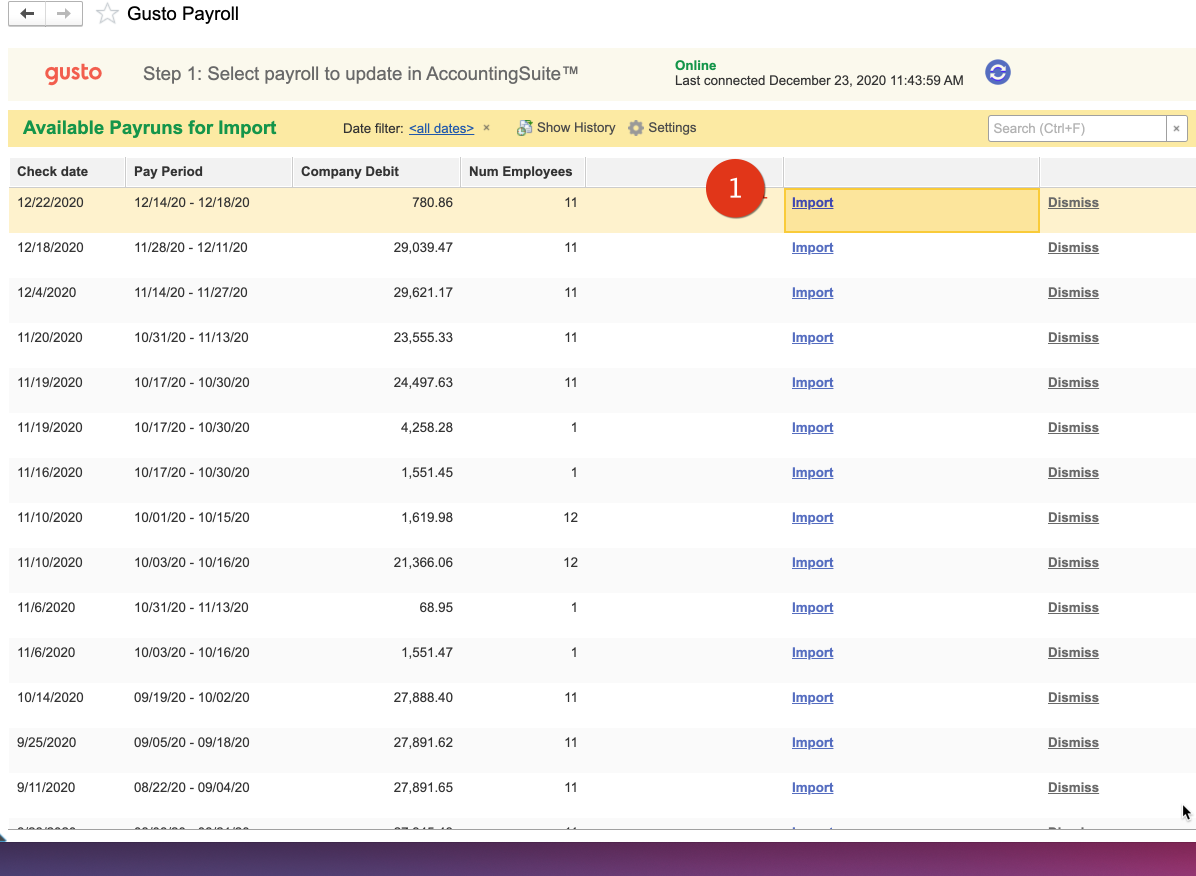
Task: Select pay period 11/28/20 - 12/11/20
Action: coord(209,255)
